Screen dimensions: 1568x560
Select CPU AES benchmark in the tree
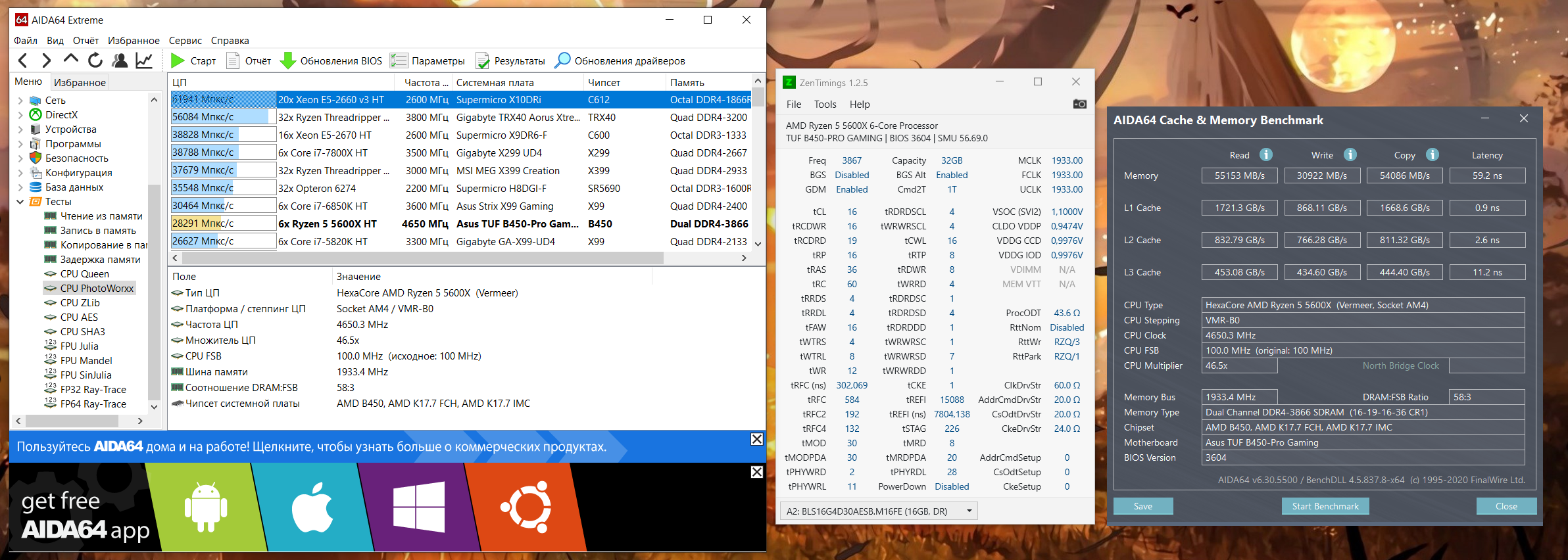pyautogui.click(x=79, y=317)
